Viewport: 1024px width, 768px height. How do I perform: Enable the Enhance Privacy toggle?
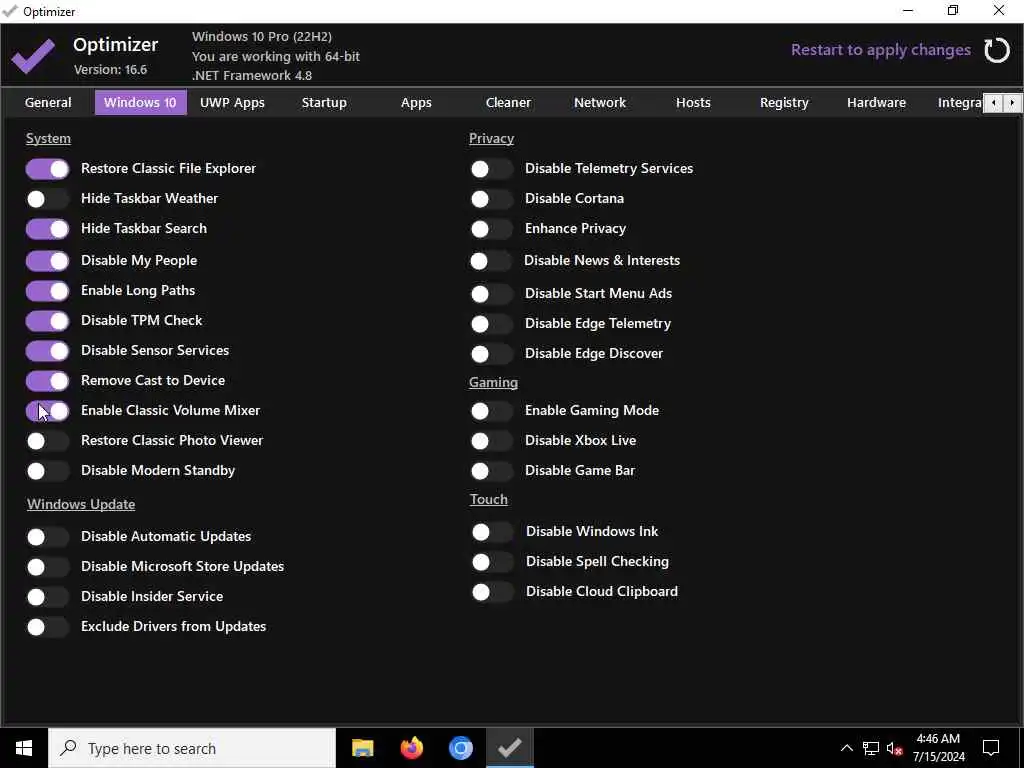click(492, 229)
